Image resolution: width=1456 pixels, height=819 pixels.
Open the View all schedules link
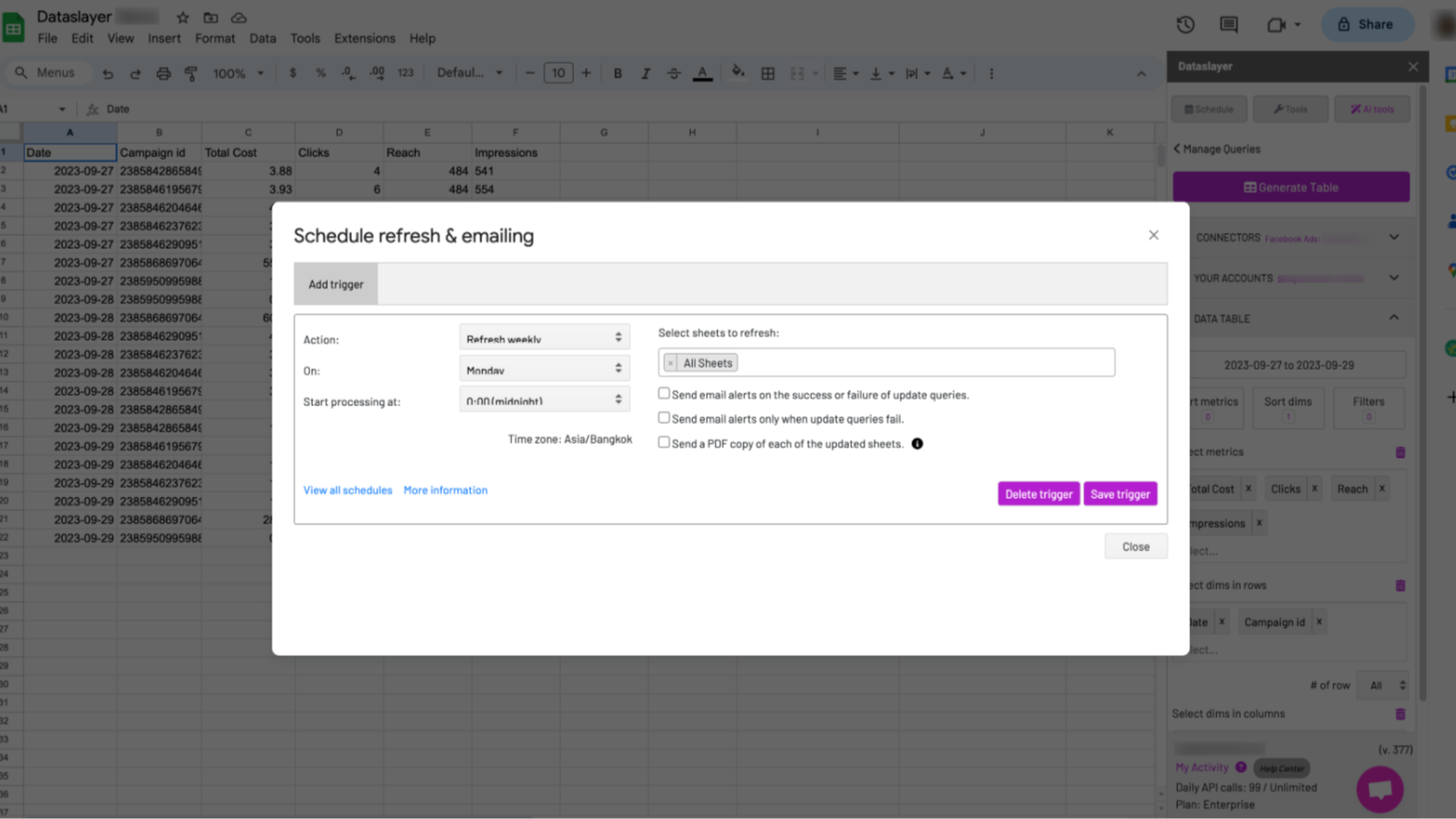(x=347, y=490)
